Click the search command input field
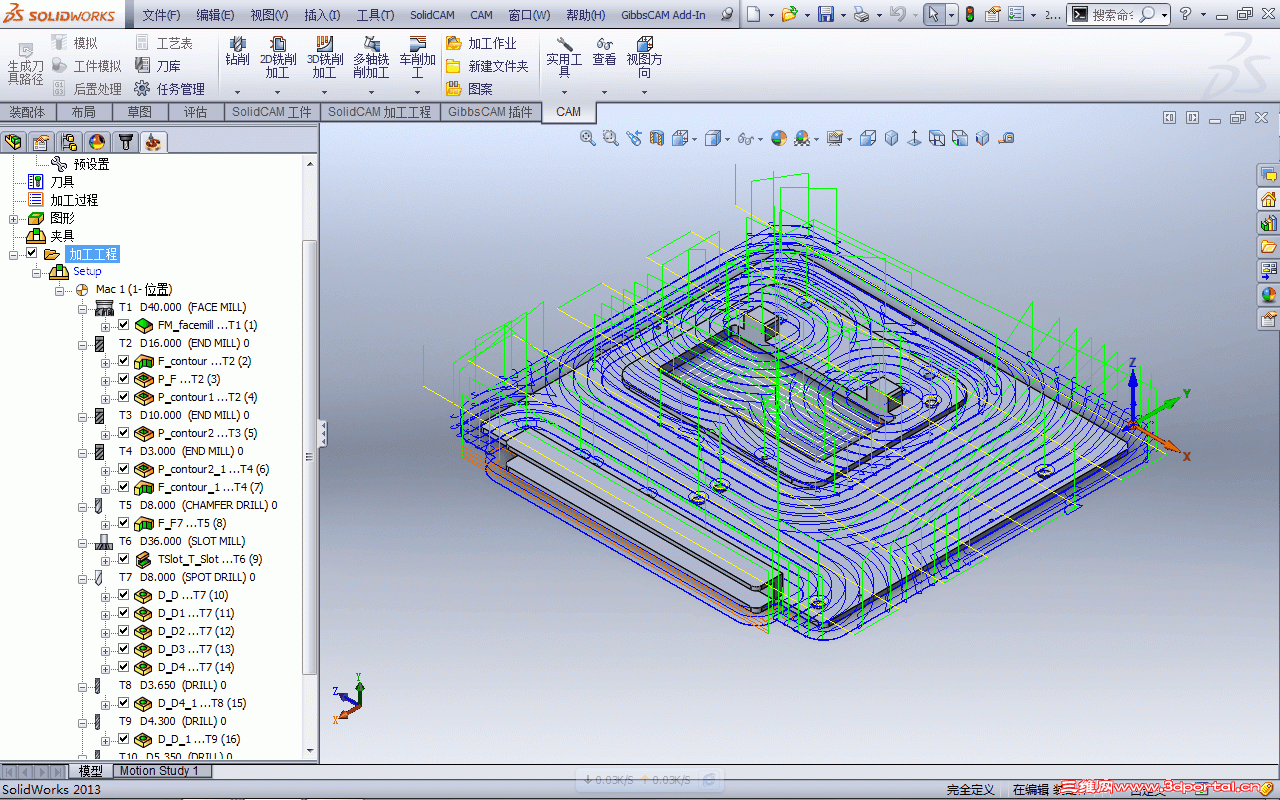This screenshot has height=800, width=1280. (x=1113, y=15)
